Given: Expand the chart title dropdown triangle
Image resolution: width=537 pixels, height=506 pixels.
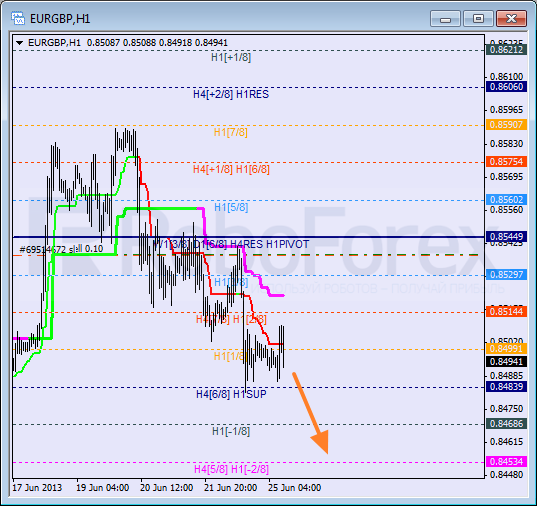Looking at the screenshot, I should (x=20, y=43).
